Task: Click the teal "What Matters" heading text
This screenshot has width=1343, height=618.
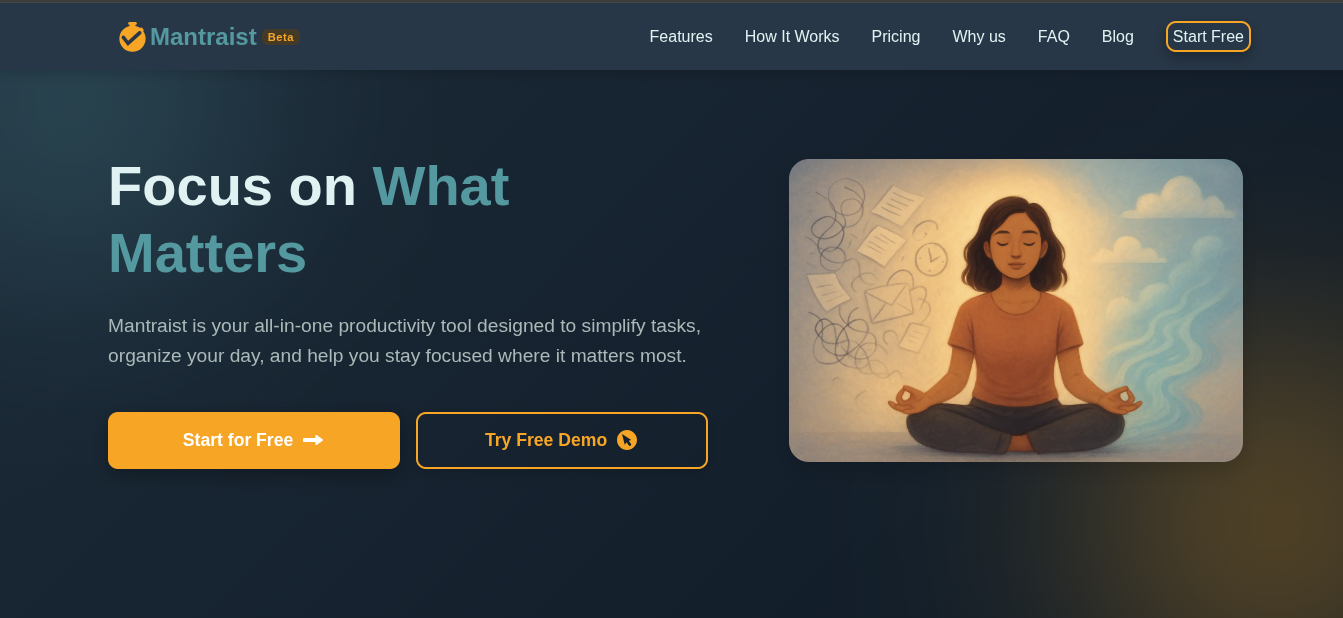Action: pos(309,219)
